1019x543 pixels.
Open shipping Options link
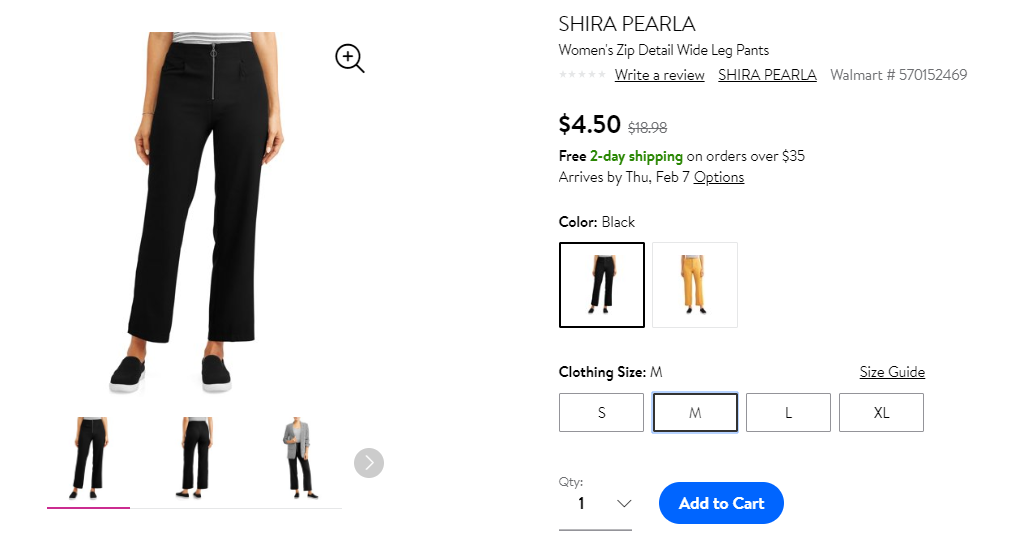tap(719, 177)
